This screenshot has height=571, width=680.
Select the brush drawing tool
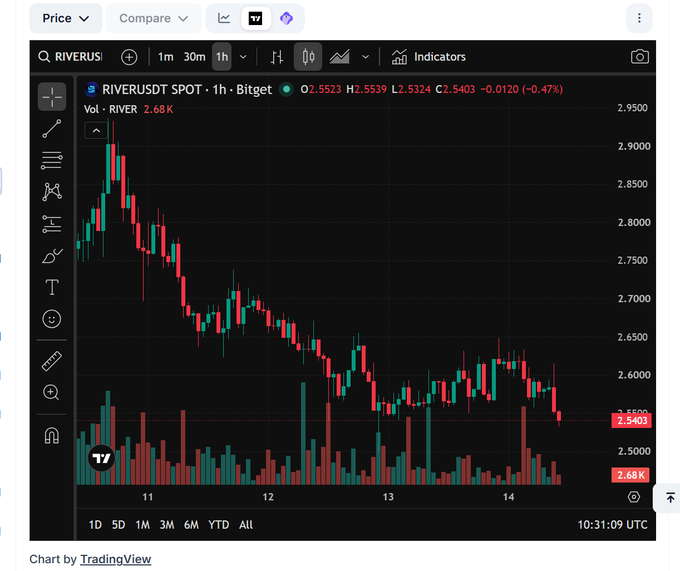(52, 256)
